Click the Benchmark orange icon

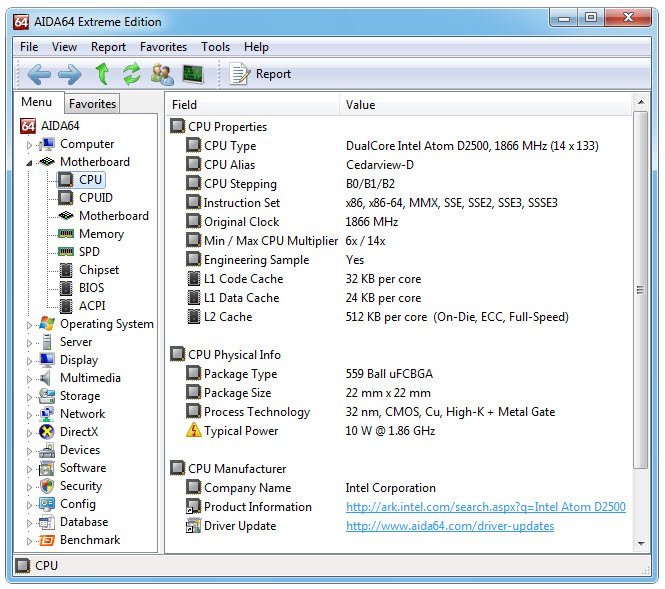pos(47,540)
